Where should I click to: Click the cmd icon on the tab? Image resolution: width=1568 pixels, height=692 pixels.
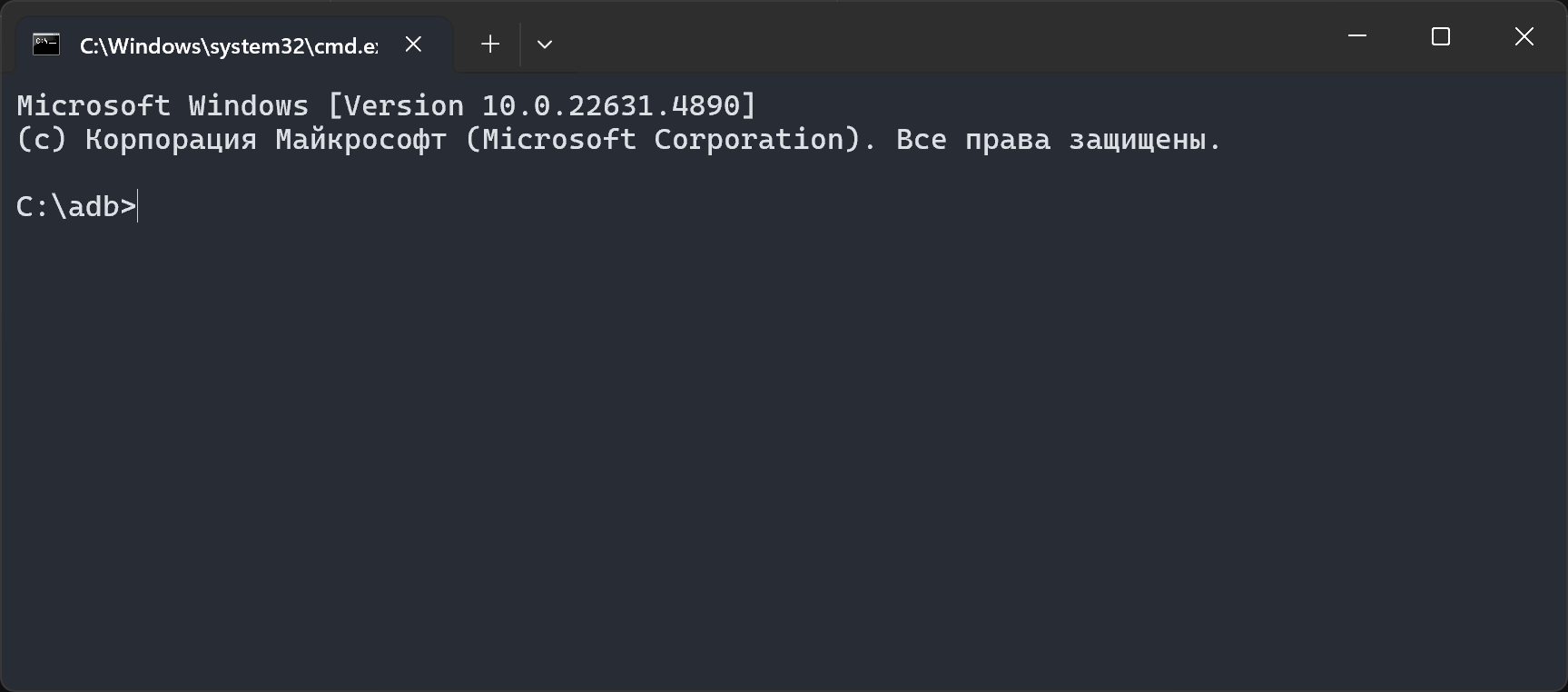click(46, 44)
